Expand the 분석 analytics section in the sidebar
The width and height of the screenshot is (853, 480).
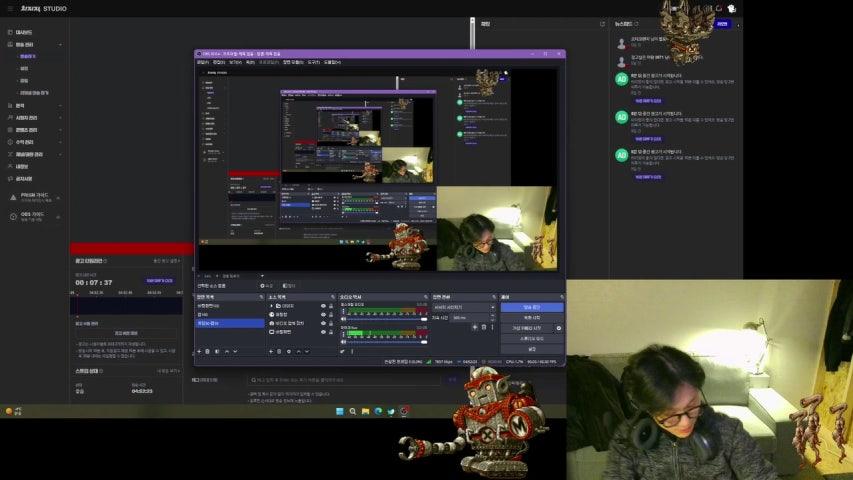[60, 106]
